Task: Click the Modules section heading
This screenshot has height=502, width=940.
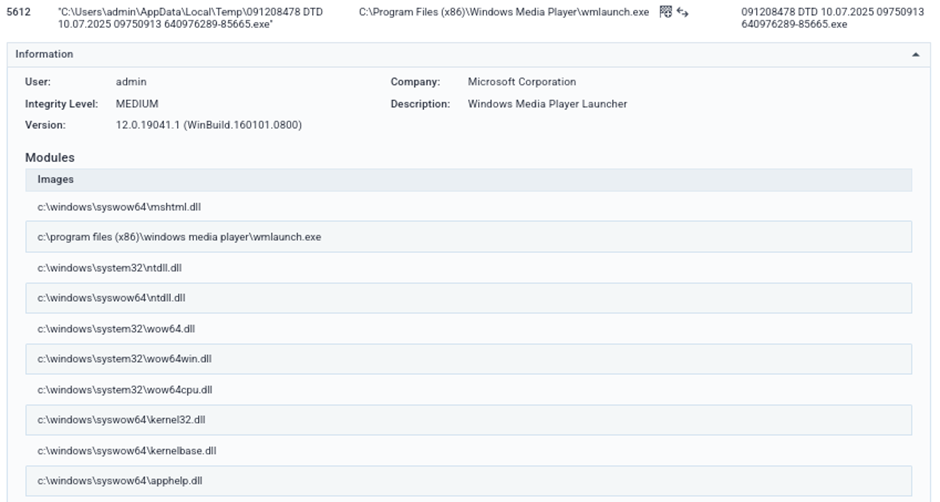Action: pos(50,158)
